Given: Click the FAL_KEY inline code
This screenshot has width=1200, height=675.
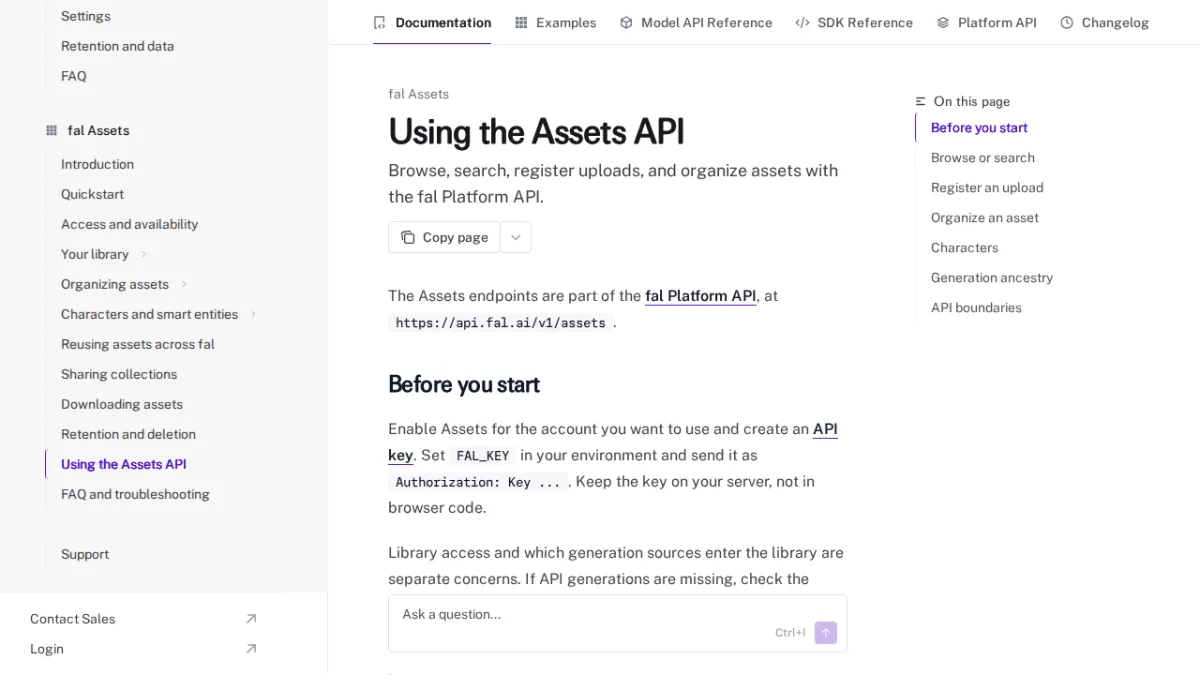Looking at the screenshot, I should pos(483,456).
